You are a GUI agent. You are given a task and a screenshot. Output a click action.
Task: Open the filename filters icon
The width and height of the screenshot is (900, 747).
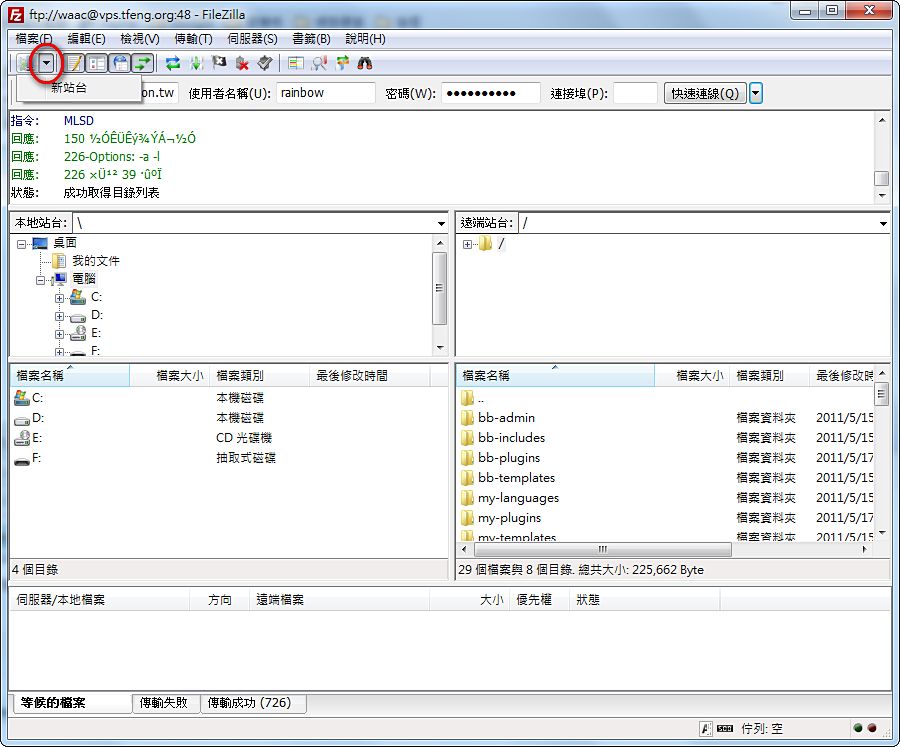click(x=296, y=63)
